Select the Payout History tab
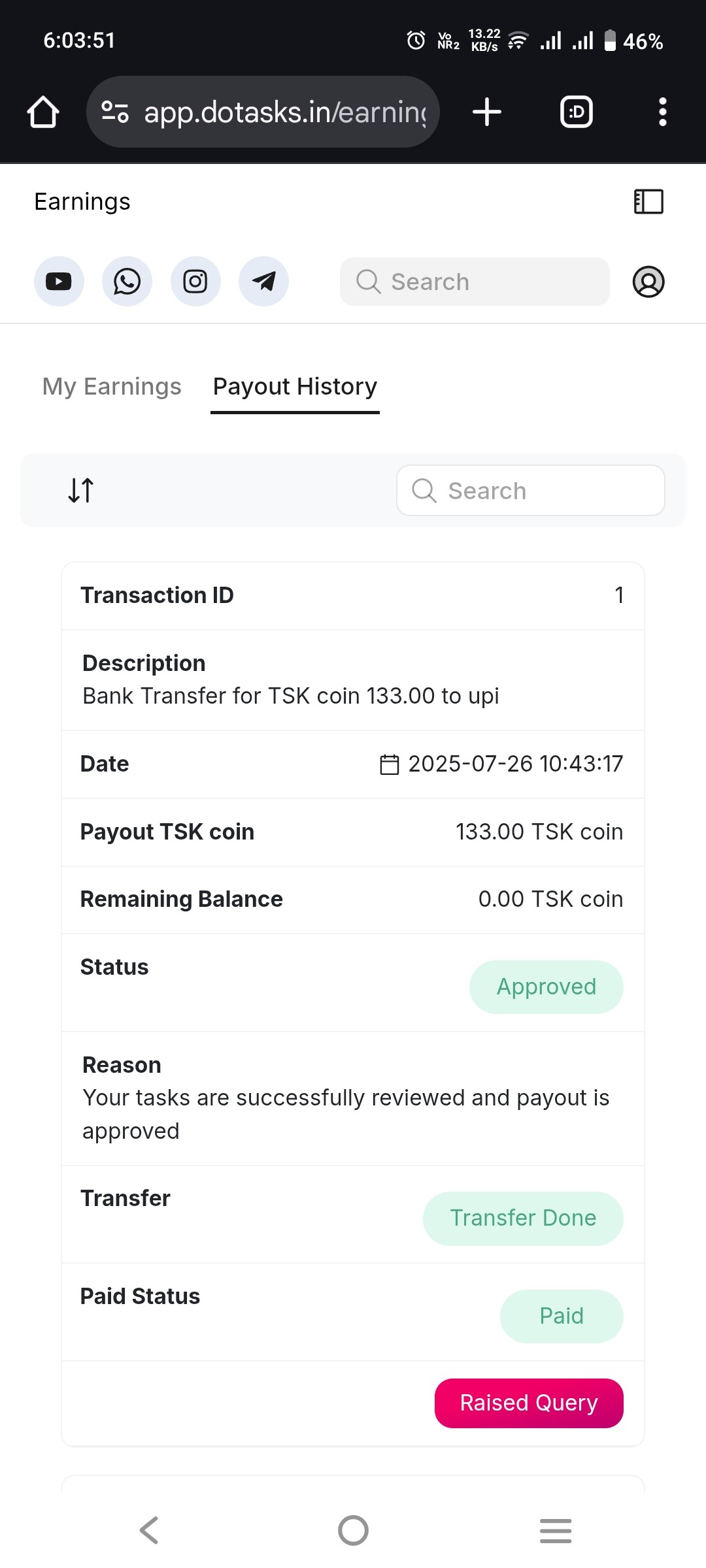The image size is (706, 1568). [x=295, y=387]
